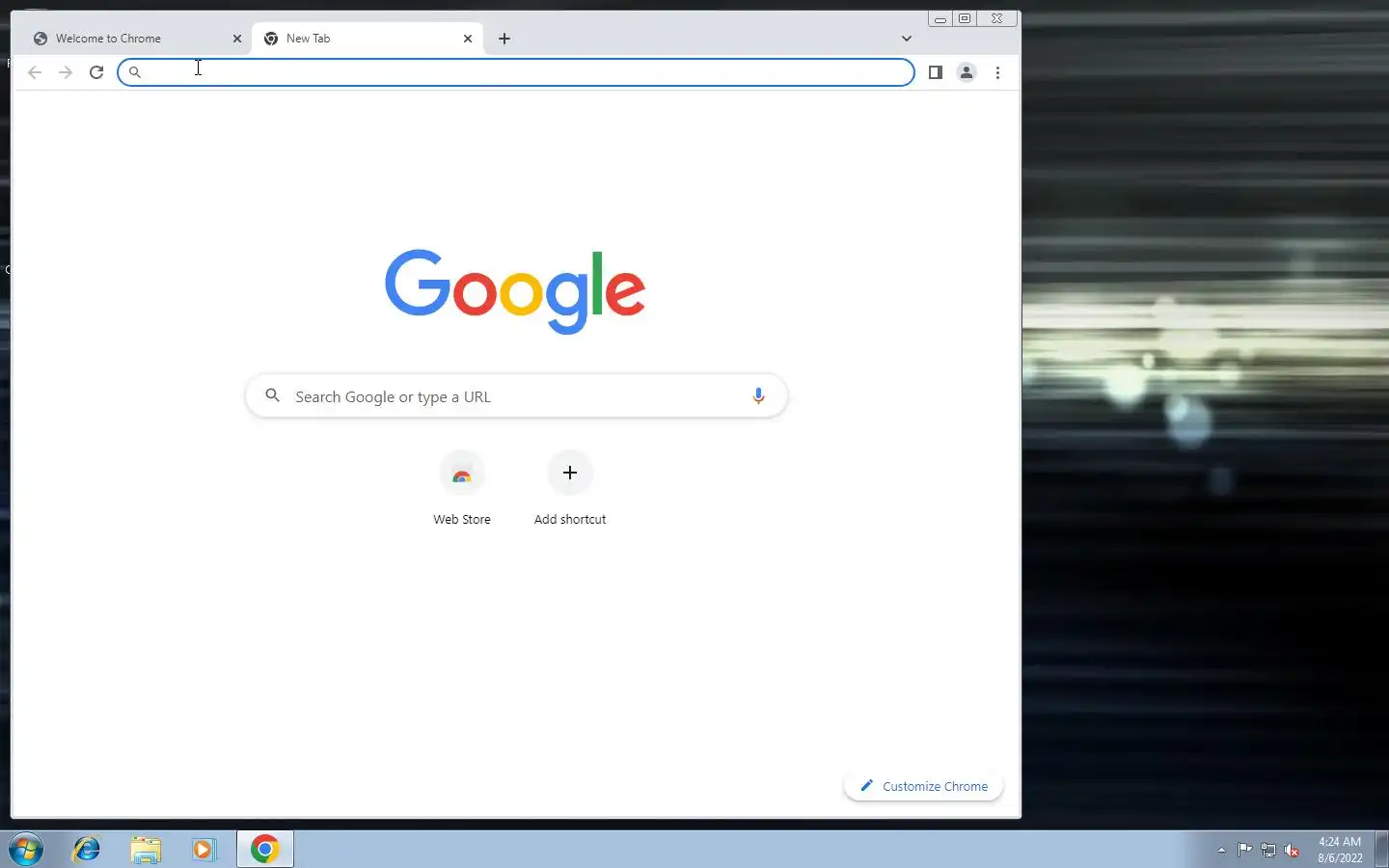The width and height of the screenshot is (1389, 868).
Task: Launch Internet Explorer from taskbar
Action: tap(87, 850)
